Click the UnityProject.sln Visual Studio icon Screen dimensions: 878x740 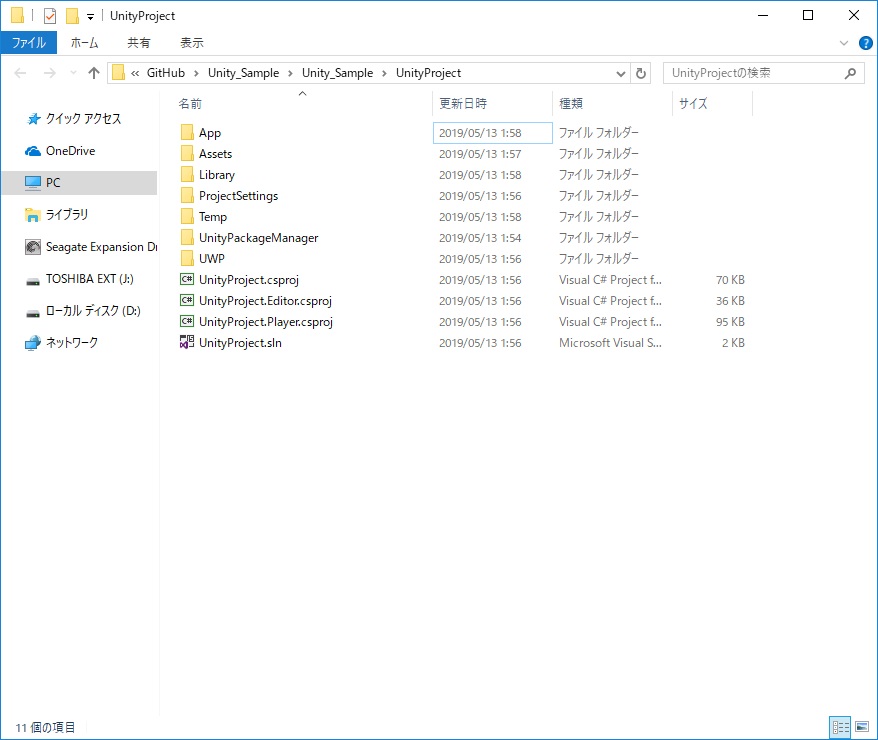coord(187,342)
